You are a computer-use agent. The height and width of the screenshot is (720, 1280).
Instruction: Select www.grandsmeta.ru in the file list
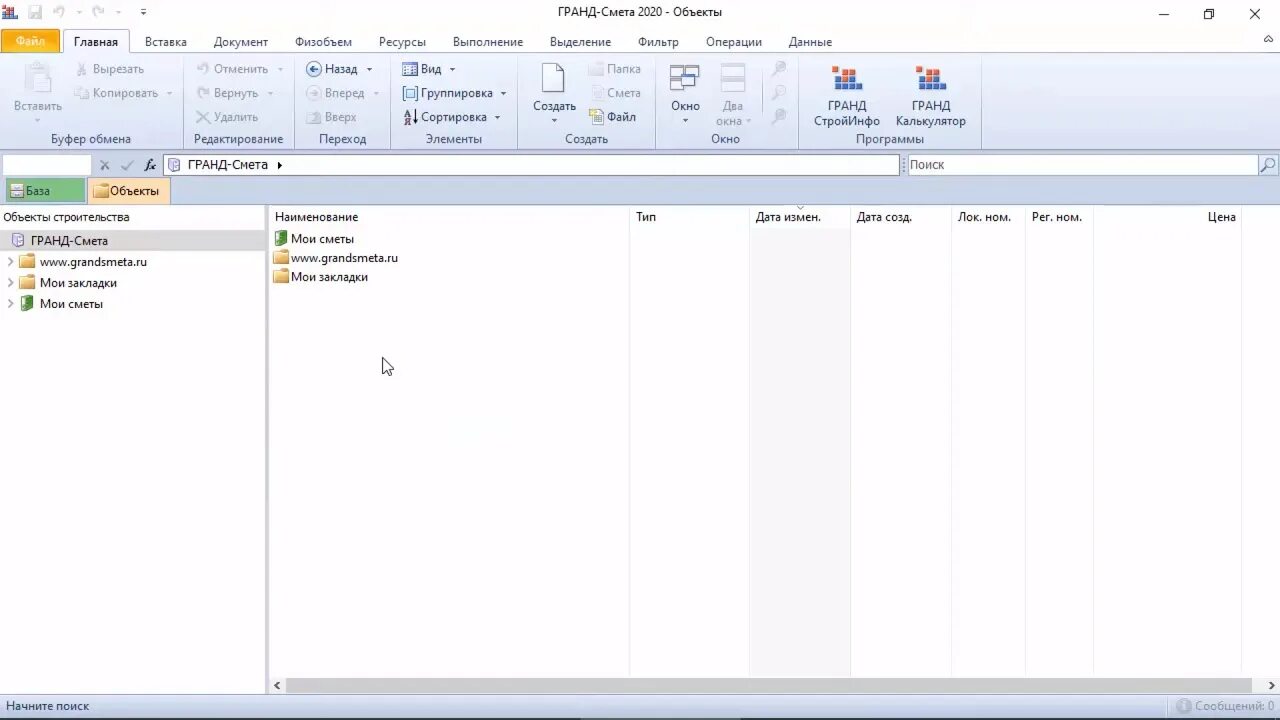pyautogui.click(x=344, y=258)
